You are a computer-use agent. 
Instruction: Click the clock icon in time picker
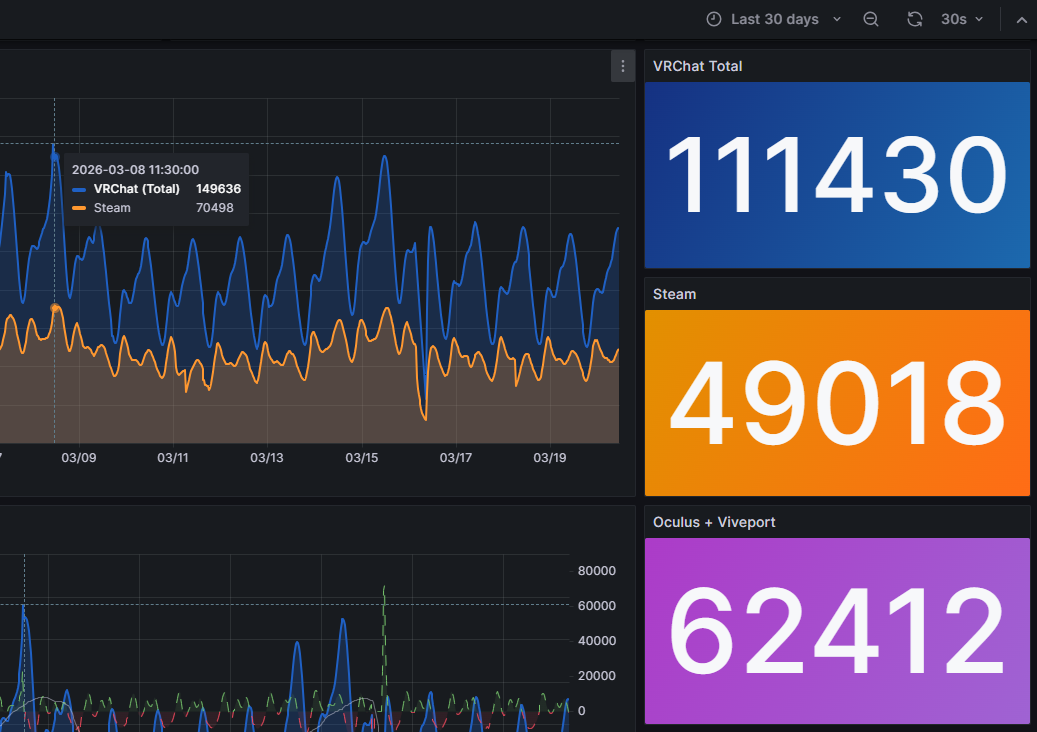[713, 20]
